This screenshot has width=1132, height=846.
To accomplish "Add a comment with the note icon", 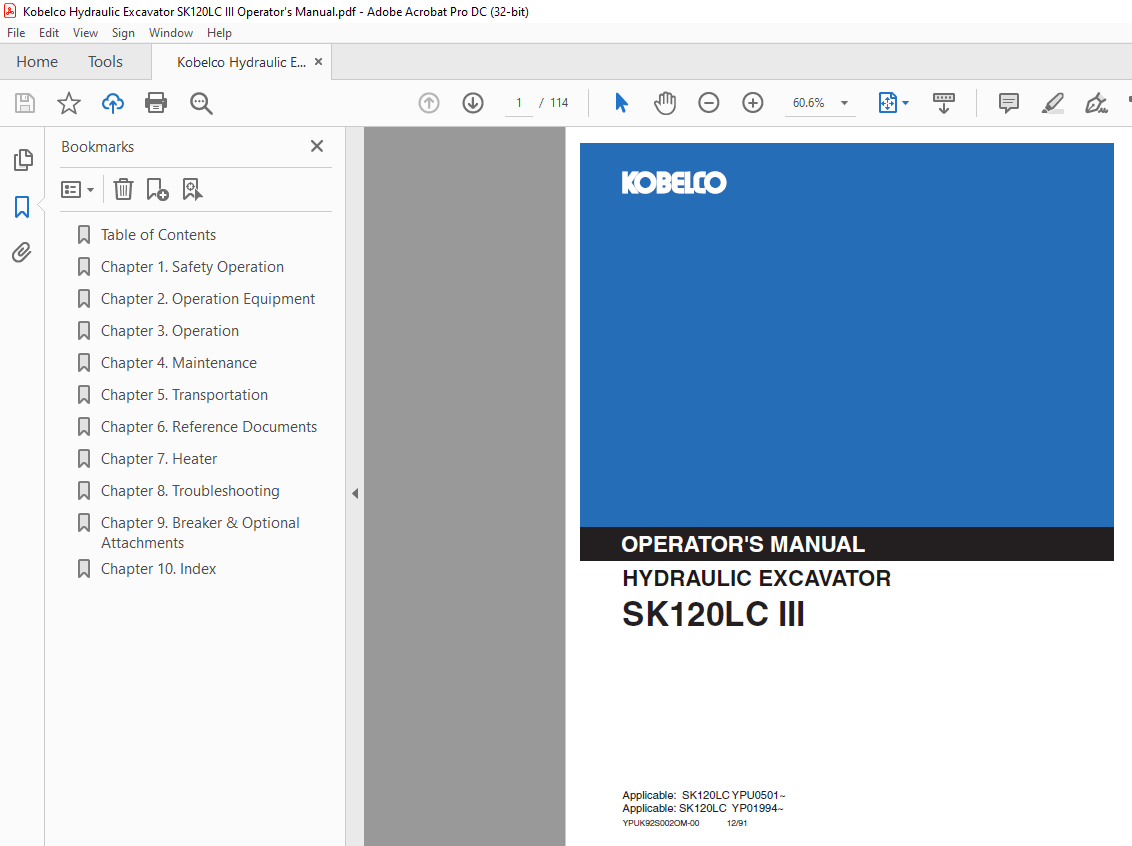I will click(x=1009, y=103).
